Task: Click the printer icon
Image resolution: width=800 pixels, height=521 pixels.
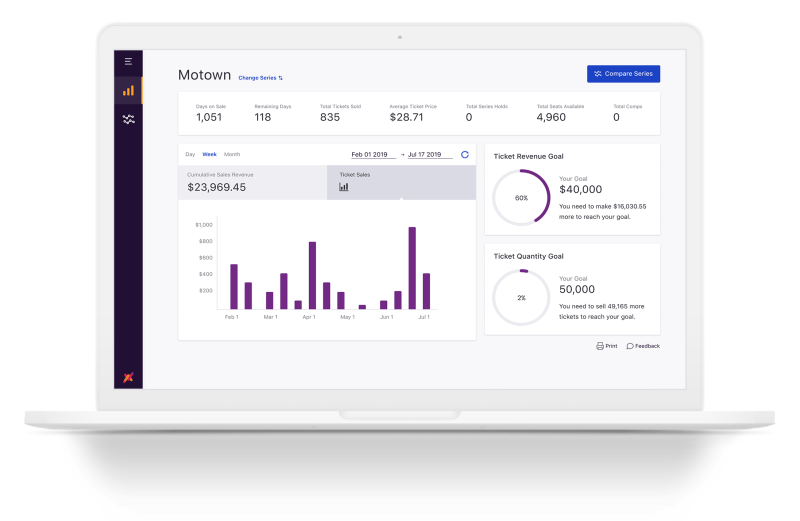Action: coord(600,346)
